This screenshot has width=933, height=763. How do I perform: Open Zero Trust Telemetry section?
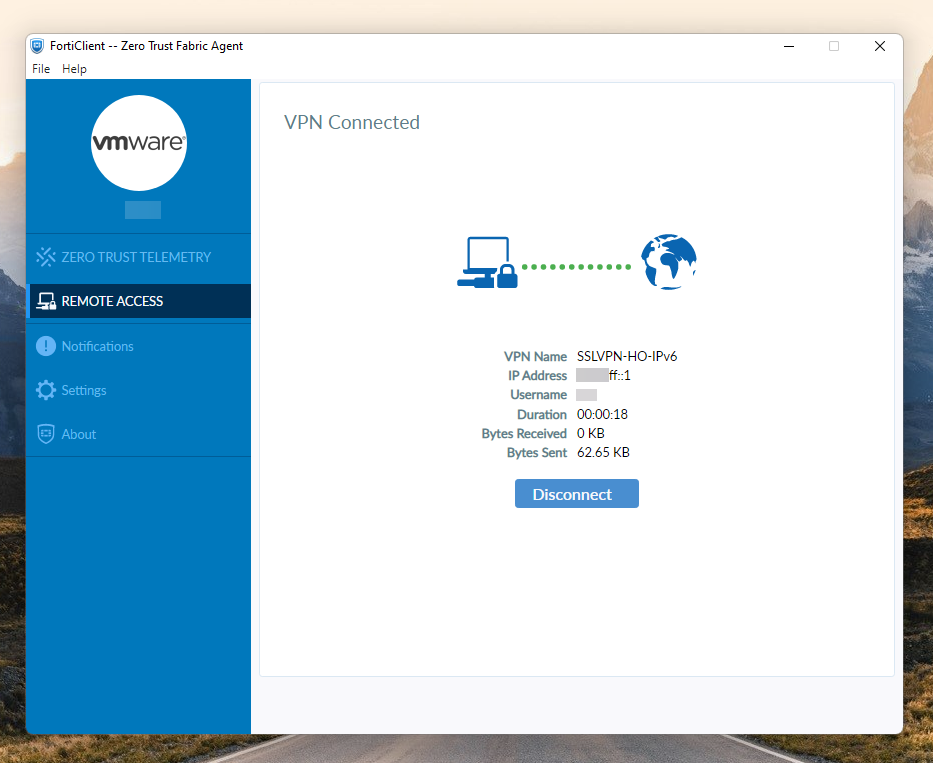click(139, 257)
